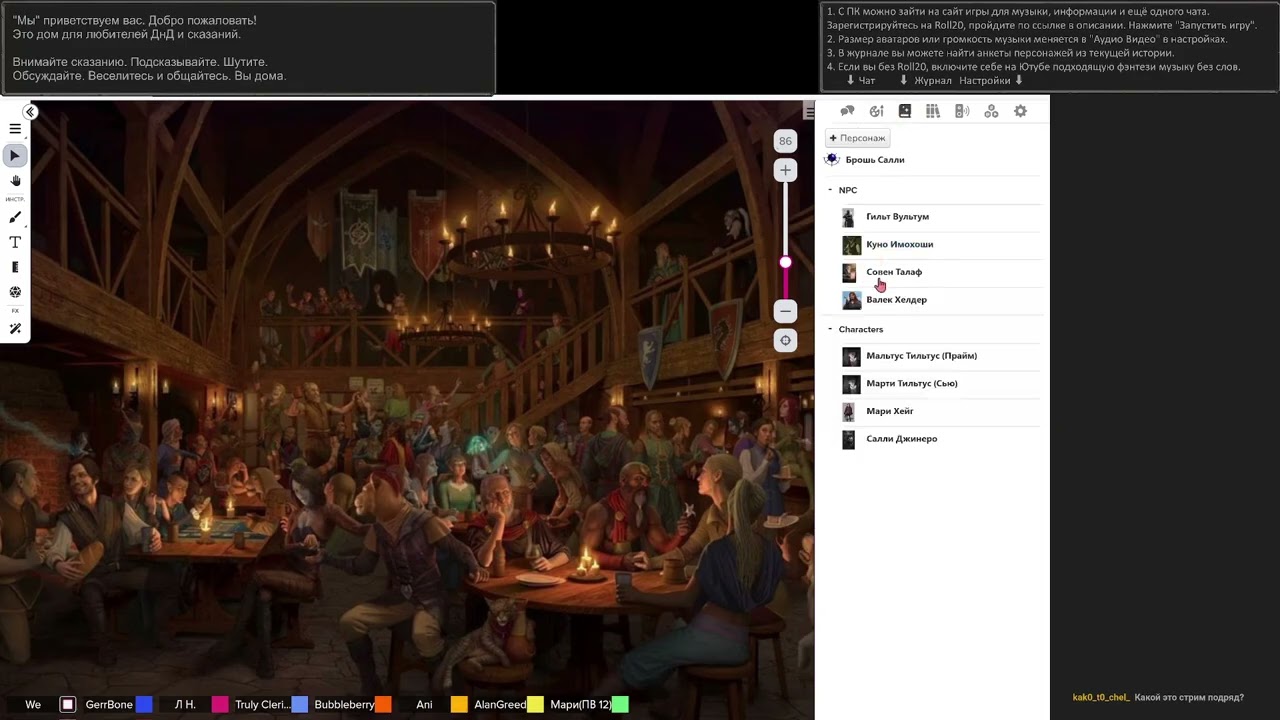This screenshot has width=1280, height=720.
Task: Open Мальтус Тильтус (Прайм) character
Action: click(x=921, y=356)
